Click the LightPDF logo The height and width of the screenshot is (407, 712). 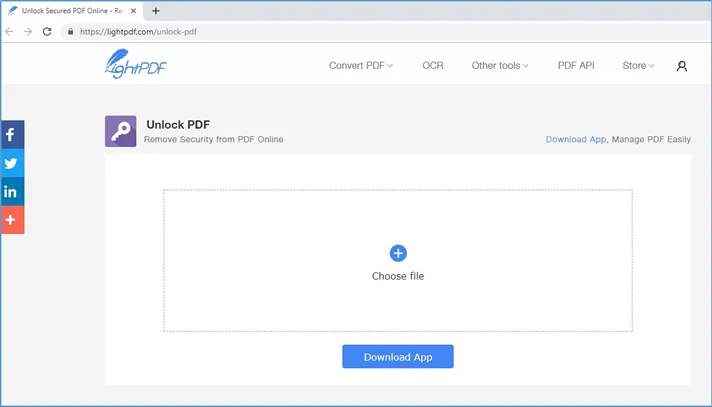[135, 64]
